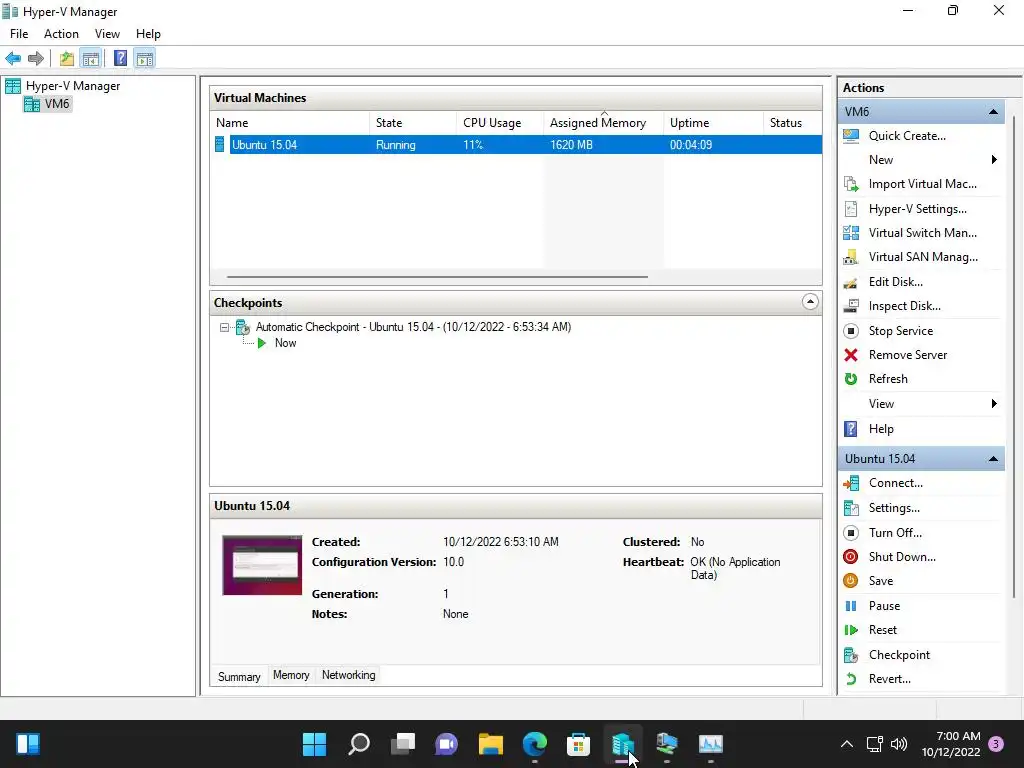The height and width of the screenshot is (768, 1024).
Task: Click the Revert action
Action: click(889, 679)
